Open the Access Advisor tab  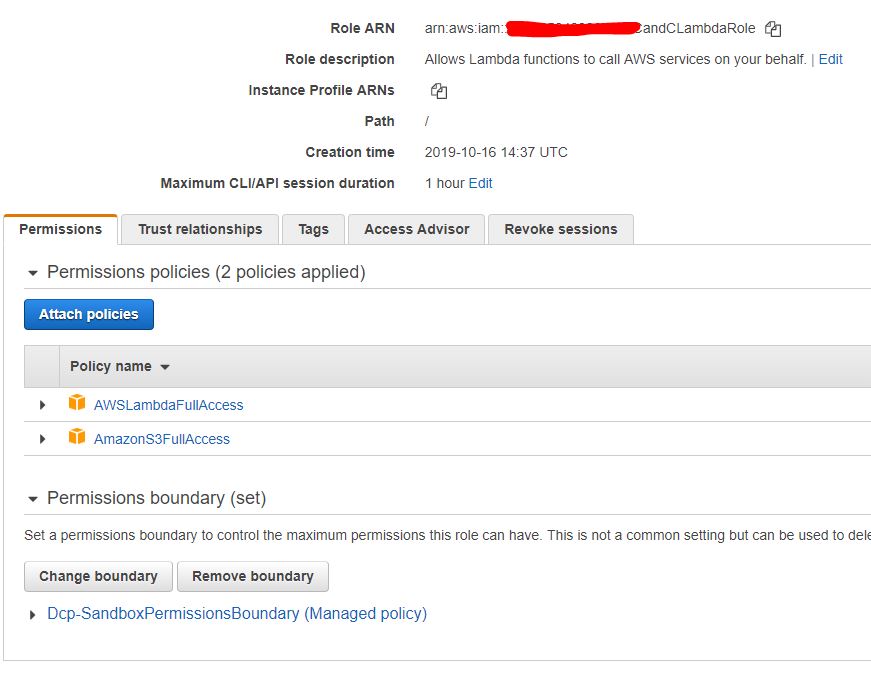[x=416, y=229]
